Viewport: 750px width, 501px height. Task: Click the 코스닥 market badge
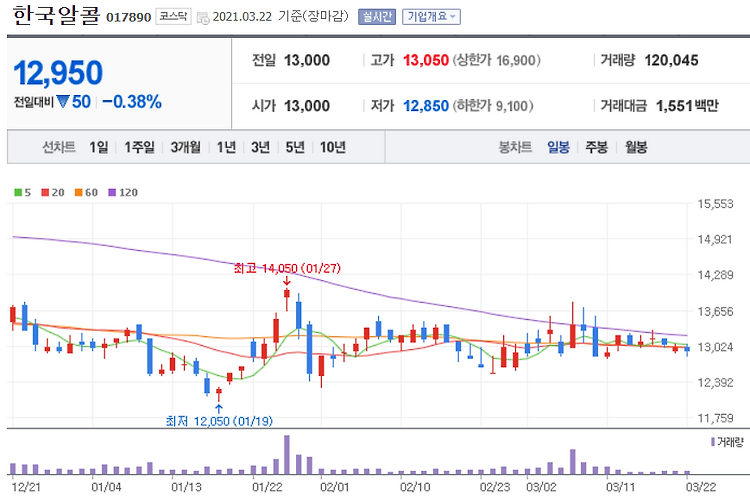coord(173,17)
